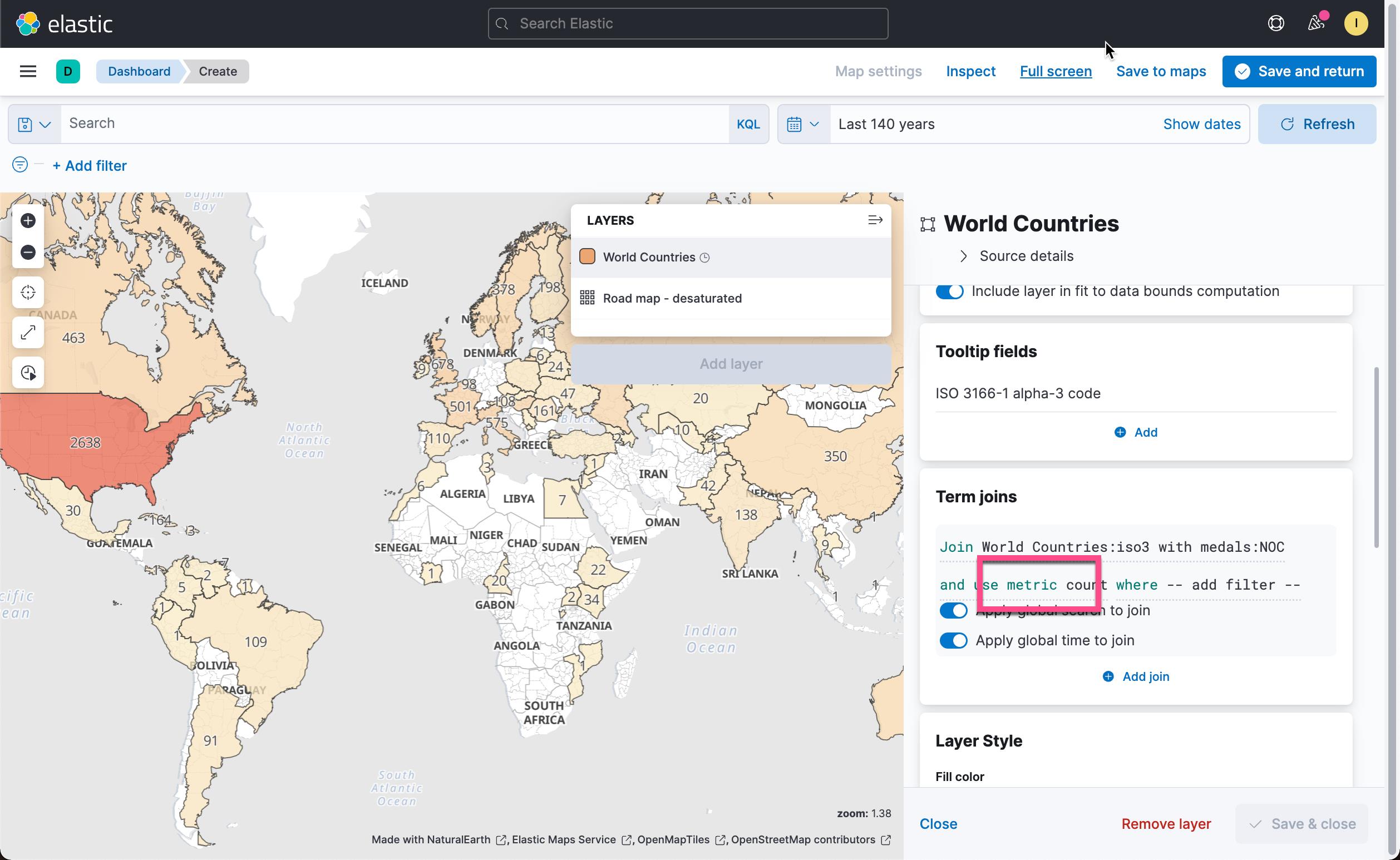This screenshot has width=1400, height=860.
Task: Add a tooltip field
Action: pyautogui.click(x=1136, y=432)
